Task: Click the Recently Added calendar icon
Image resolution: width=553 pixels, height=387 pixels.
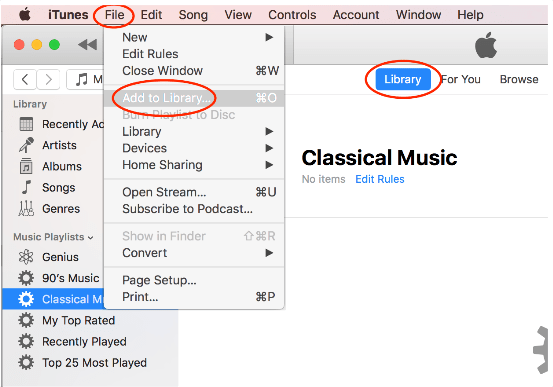Action: pyautogui.click(x=26, y=124)
